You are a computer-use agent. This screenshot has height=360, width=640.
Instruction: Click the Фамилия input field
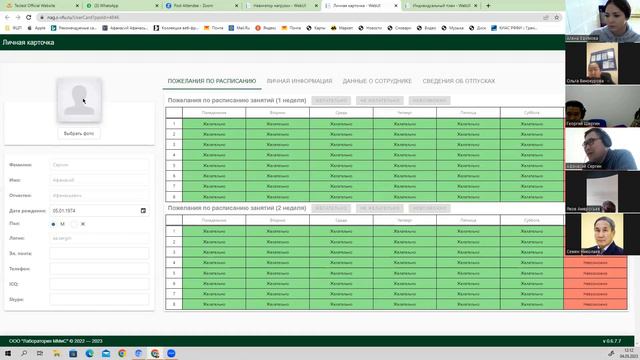click(99, 165)
